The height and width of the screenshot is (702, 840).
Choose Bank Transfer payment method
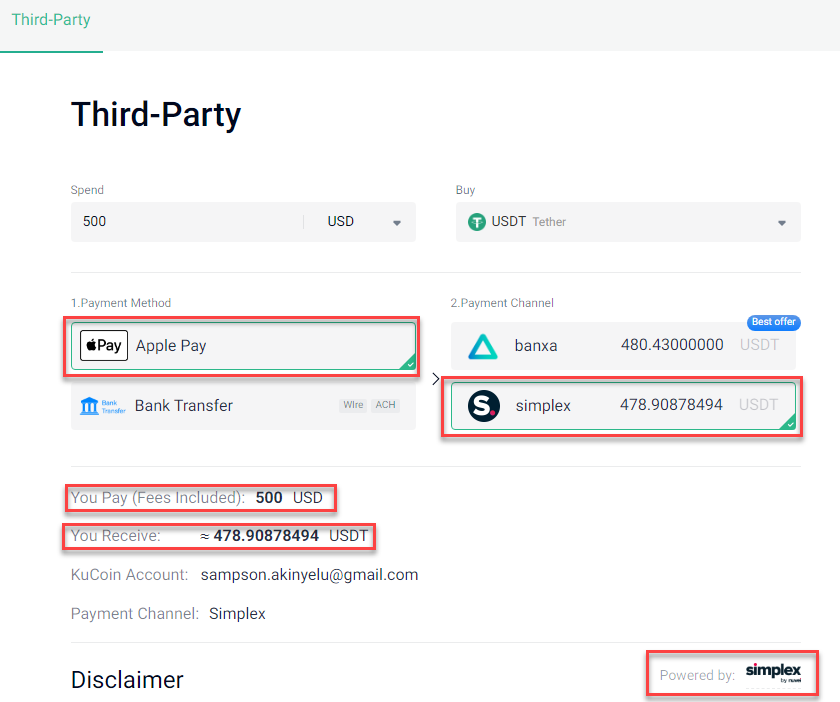[x=243, y=406]
